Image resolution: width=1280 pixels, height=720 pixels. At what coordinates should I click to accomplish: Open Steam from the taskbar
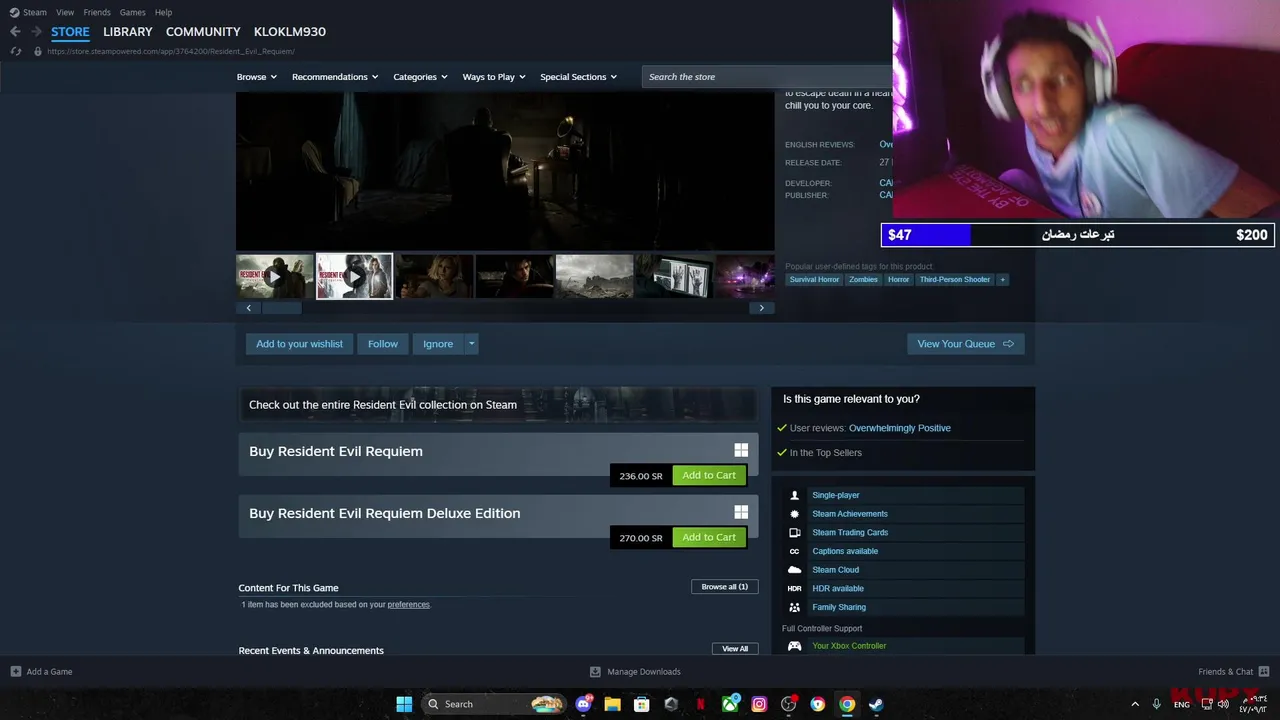pos(876,704)
